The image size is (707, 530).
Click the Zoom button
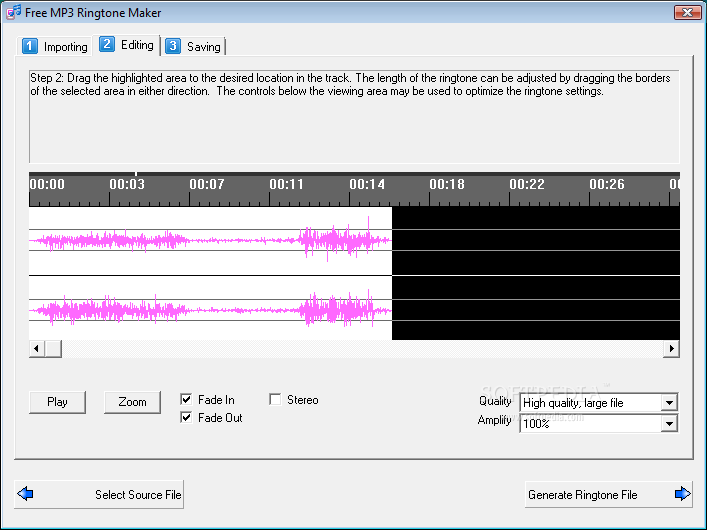pyautogui.click(x=132, y=402)
